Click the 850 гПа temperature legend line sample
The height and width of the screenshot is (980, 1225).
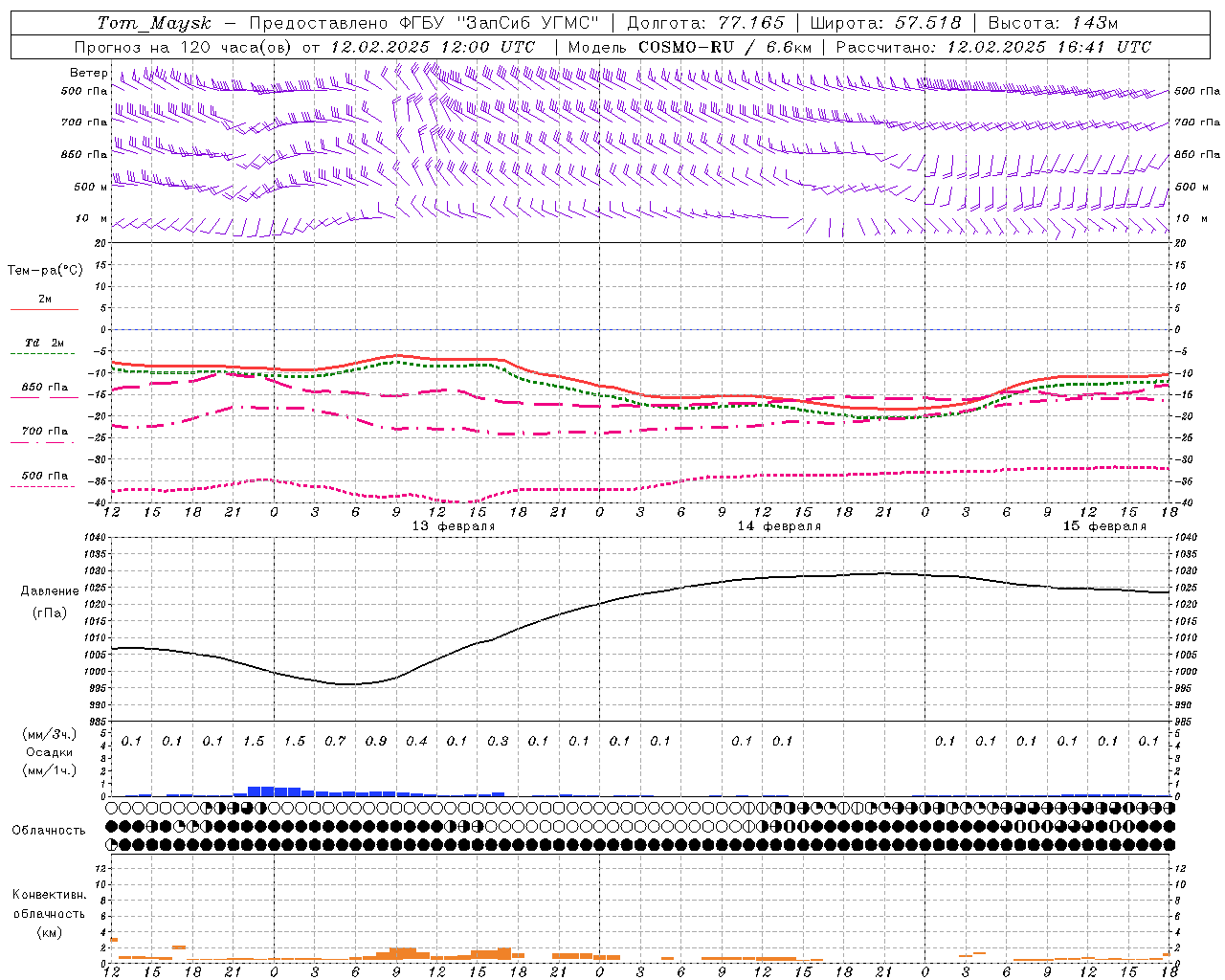click(44, 398)
